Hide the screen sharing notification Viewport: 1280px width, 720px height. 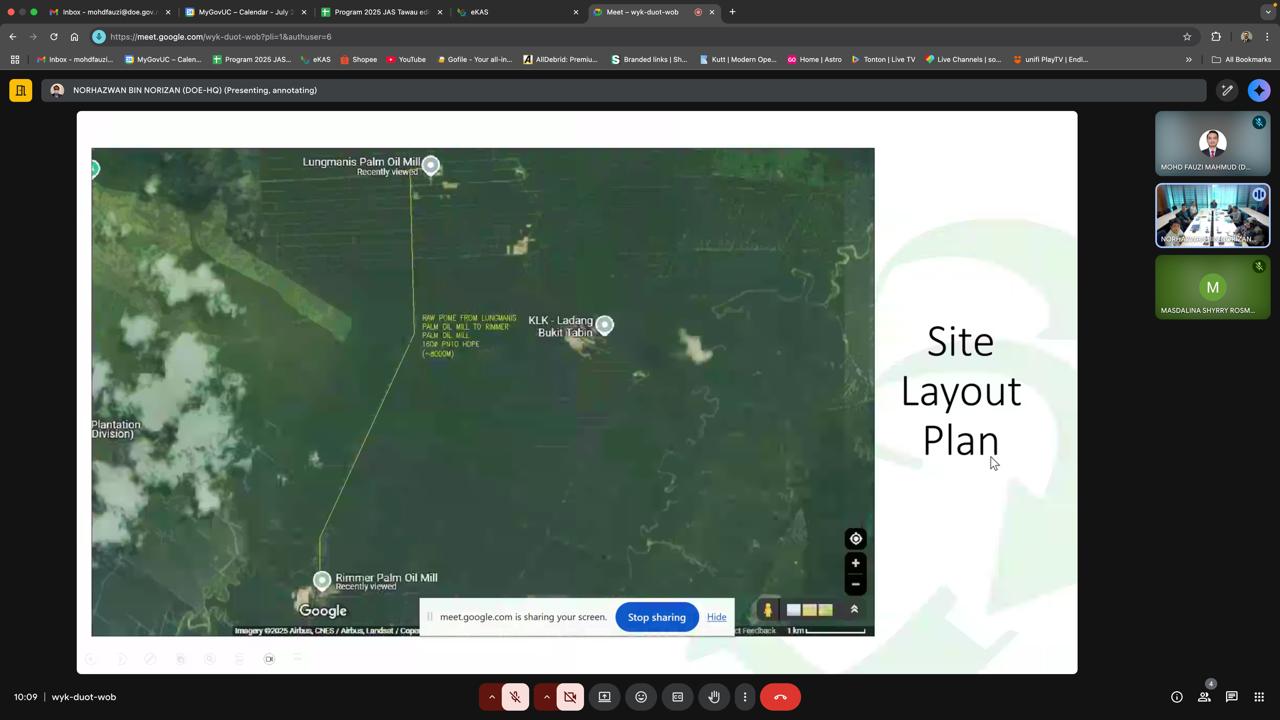716,617
